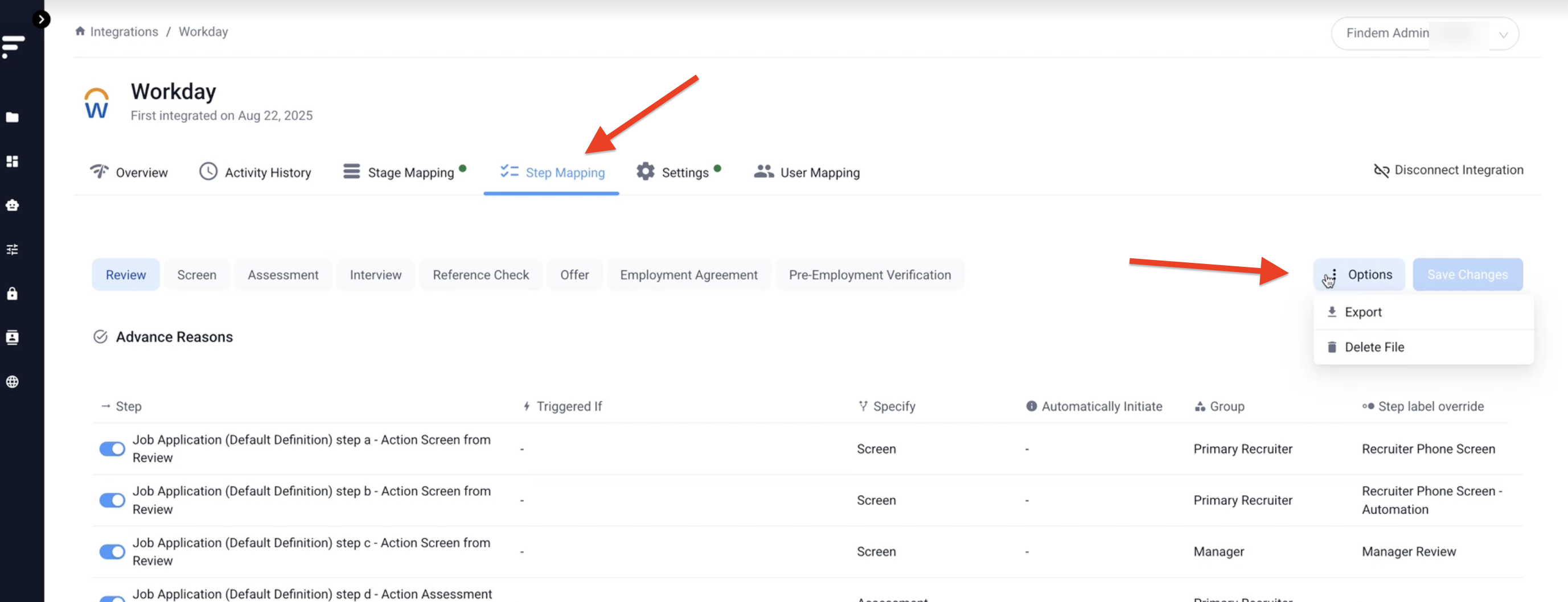Click the Specify column header
The image size is (1568, 602).
coord(887,406)
